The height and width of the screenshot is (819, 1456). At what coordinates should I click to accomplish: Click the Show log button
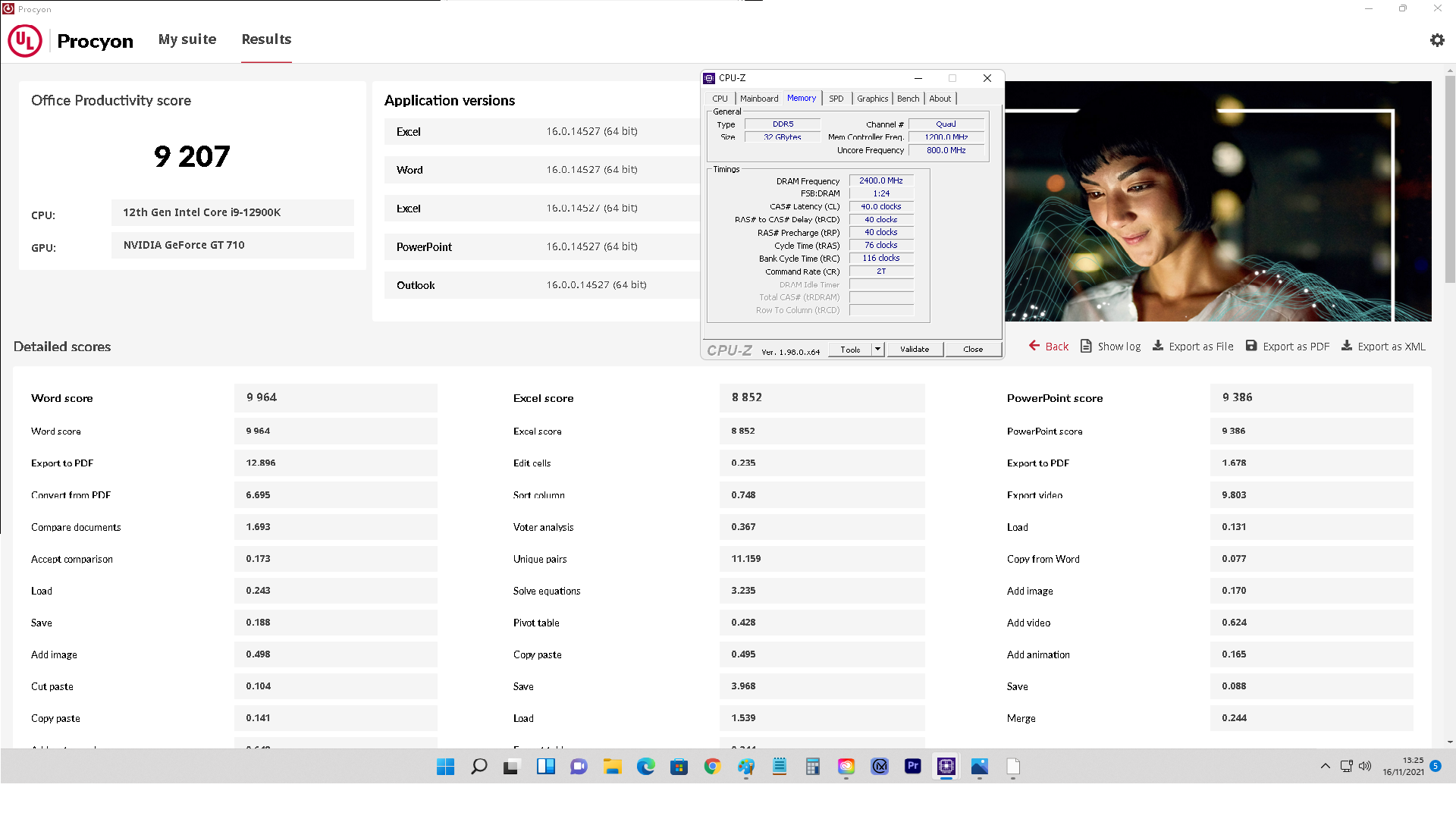pos(1110,347)
